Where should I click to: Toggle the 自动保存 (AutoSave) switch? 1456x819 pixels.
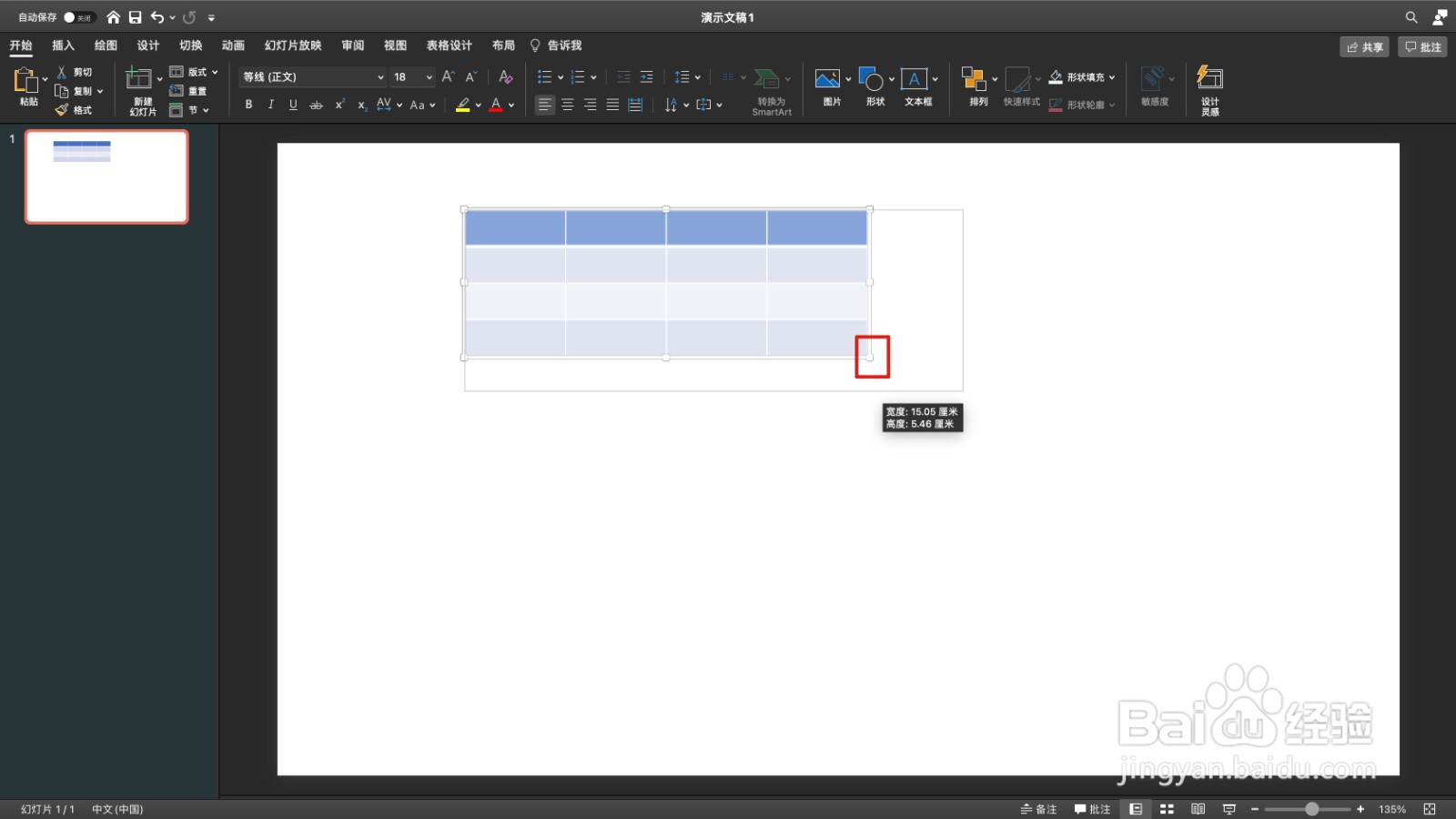[x=78, y=17]
